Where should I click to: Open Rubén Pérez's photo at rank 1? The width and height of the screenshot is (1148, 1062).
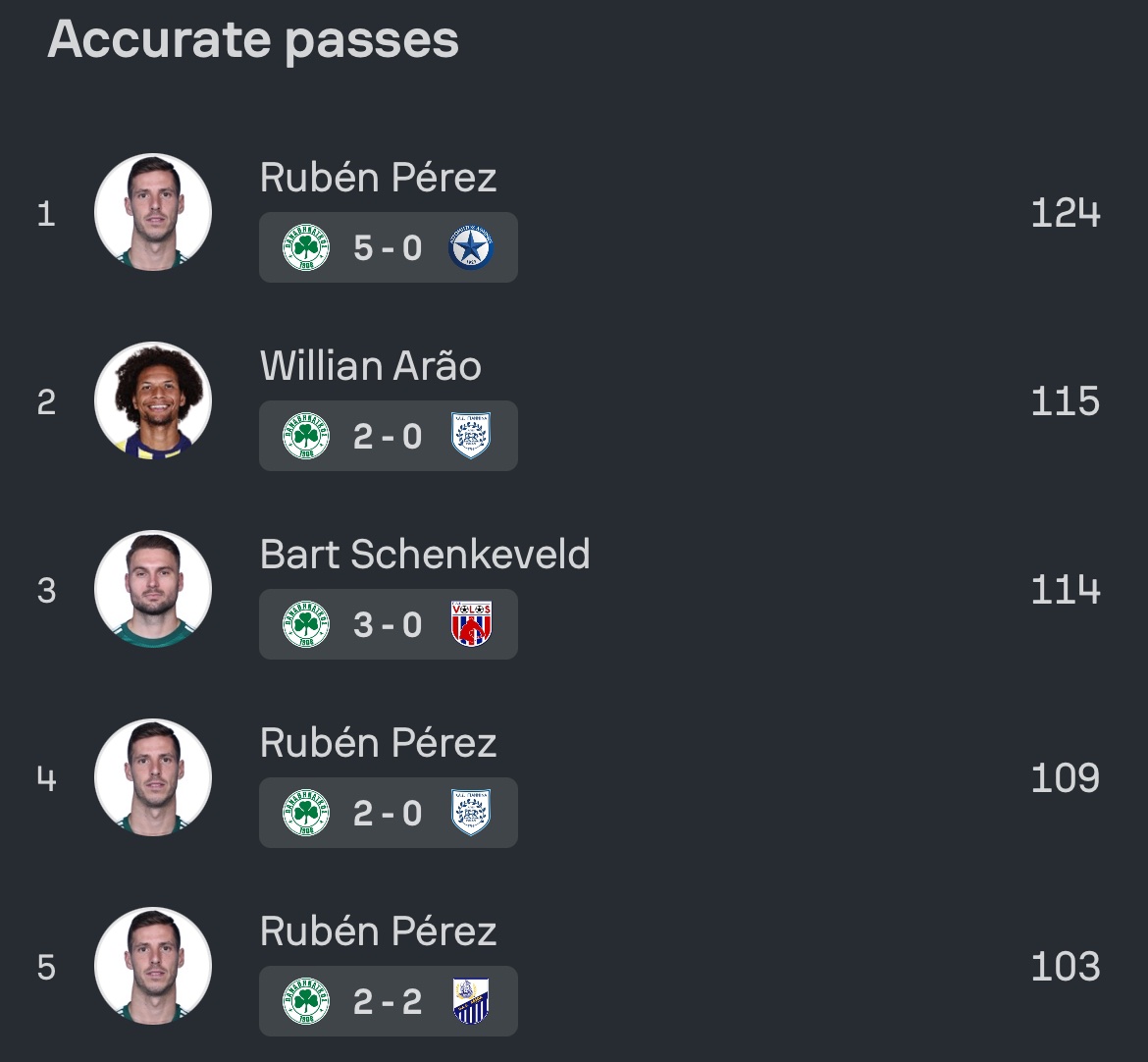point(153,212)
